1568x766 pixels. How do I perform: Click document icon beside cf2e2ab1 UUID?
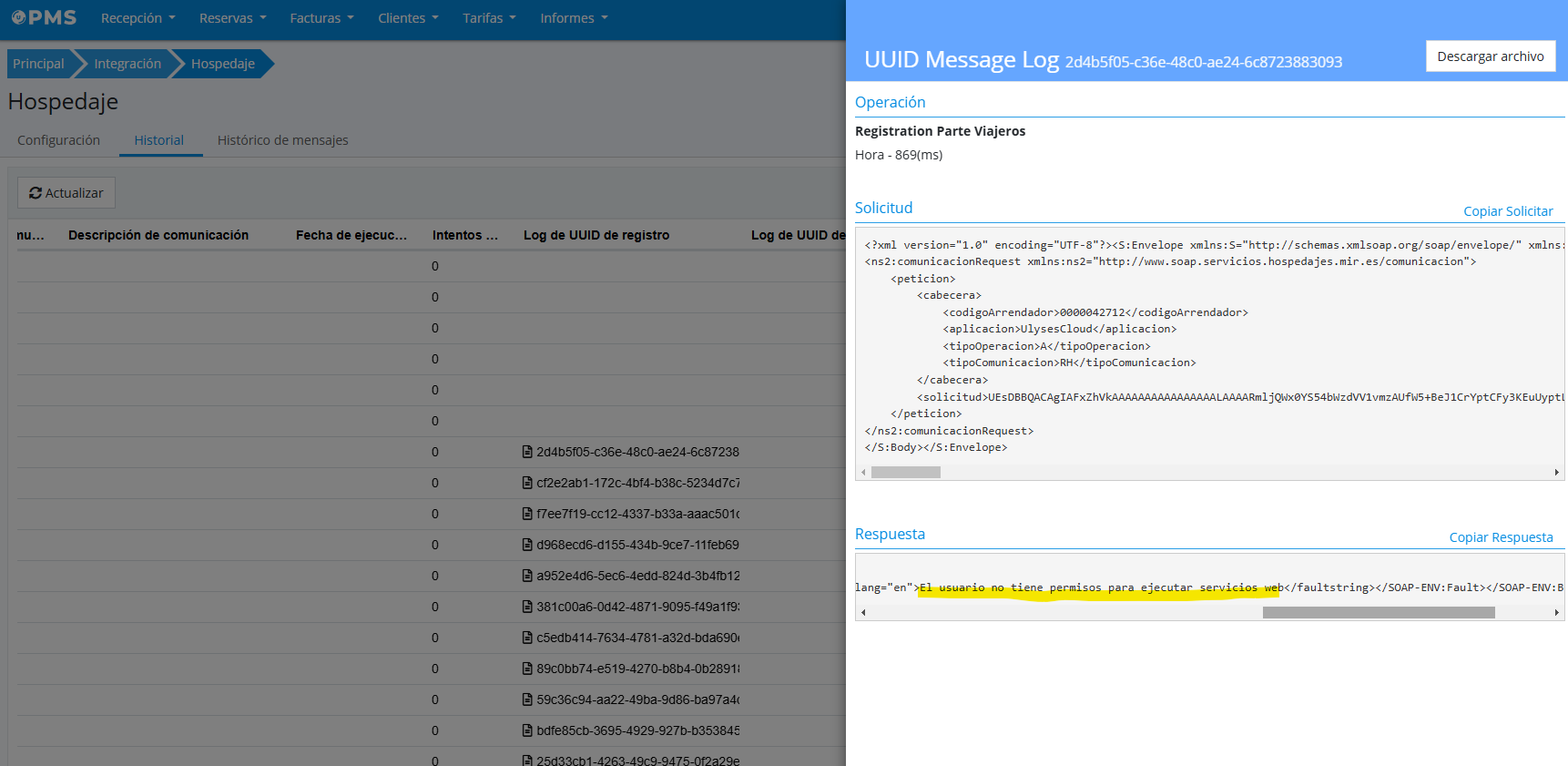point(527,483)
